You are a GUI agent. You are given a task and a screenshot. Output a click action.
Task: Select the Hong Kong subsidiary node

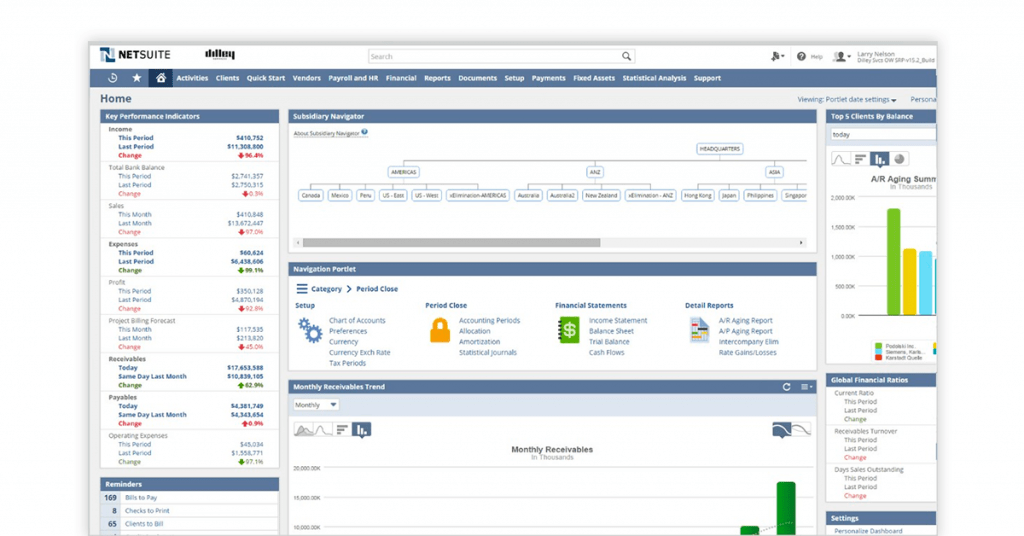697,195
